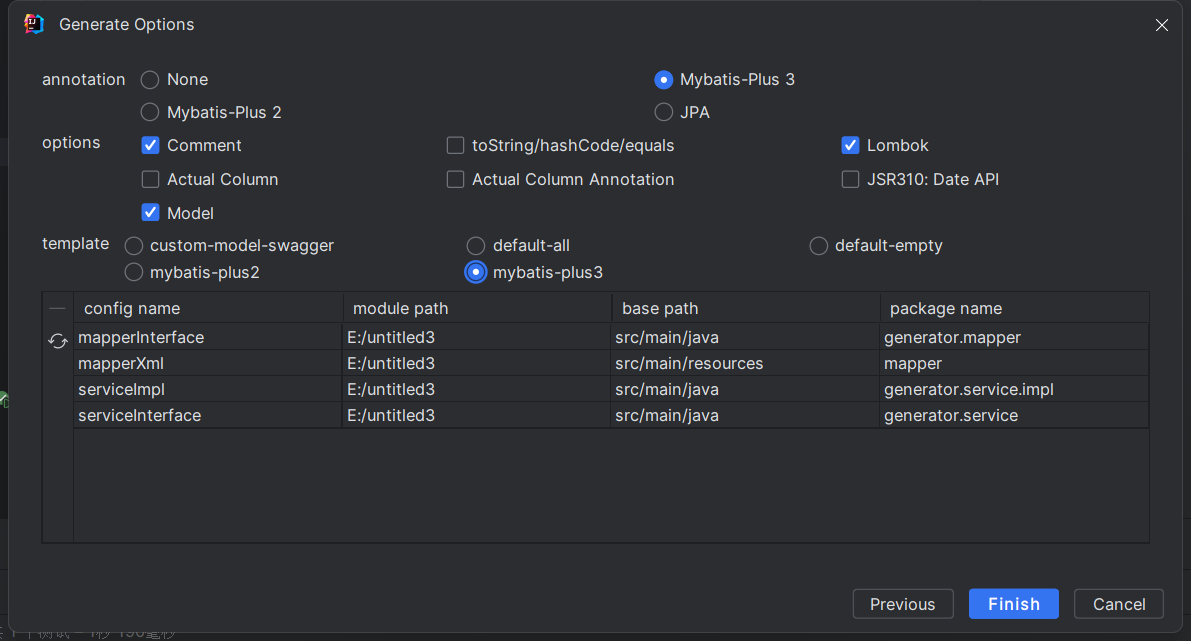Screen dimensions: 1191x641
Task: Uncheck the Comment option
Action: pos(150,145)
